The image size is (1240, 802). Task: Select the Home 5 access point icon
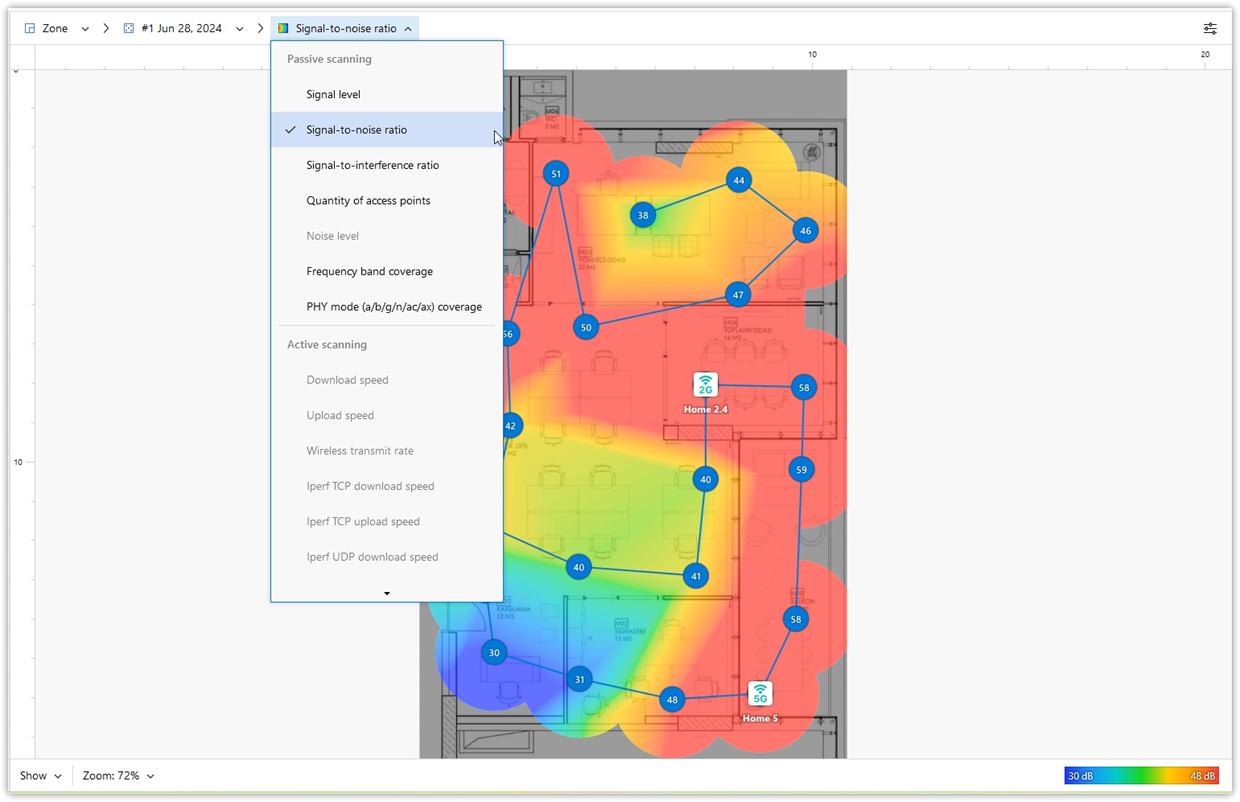760,693
